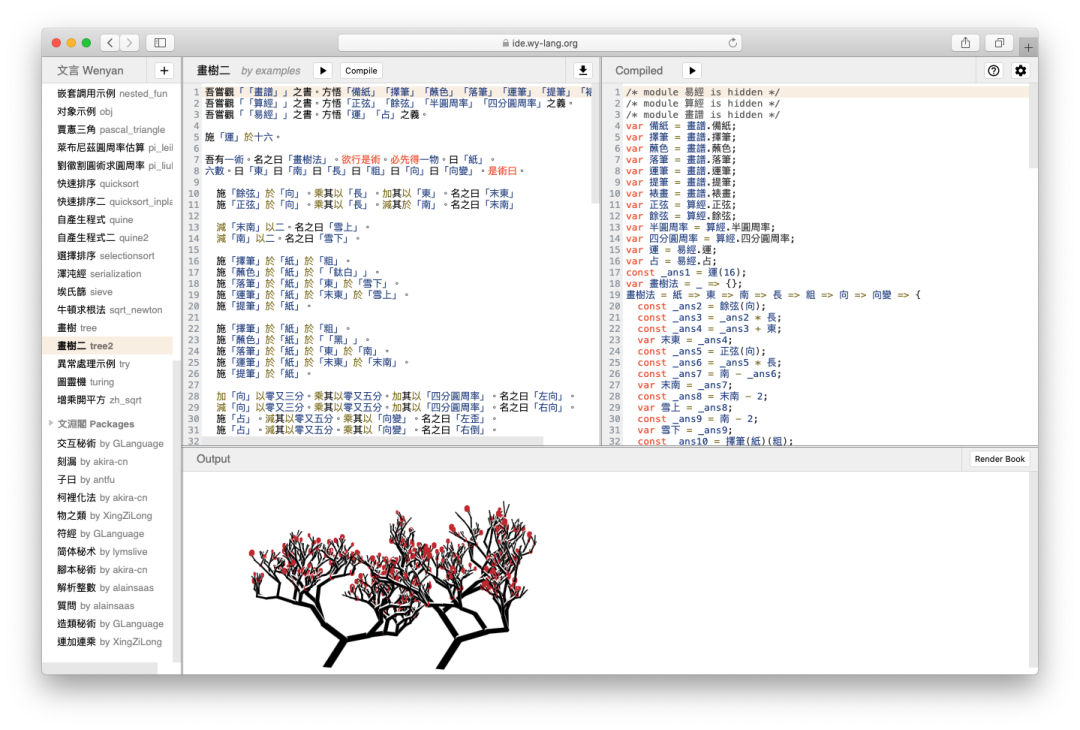Screen dimensions: 1080x730
Task: Reload the page using the refresh icon
Action: pyautogui.click(x=732, y=43)
